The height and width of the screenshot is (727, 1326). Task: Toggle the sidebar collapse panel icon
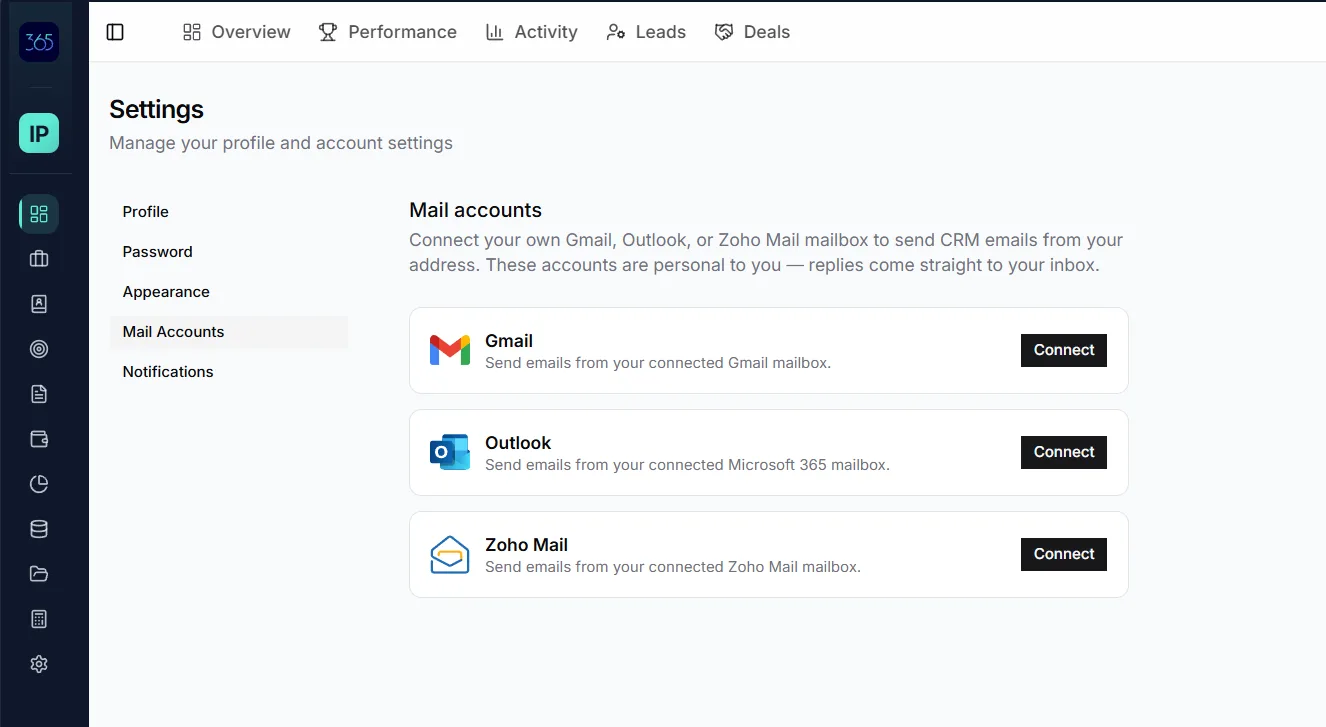[115, 32]
